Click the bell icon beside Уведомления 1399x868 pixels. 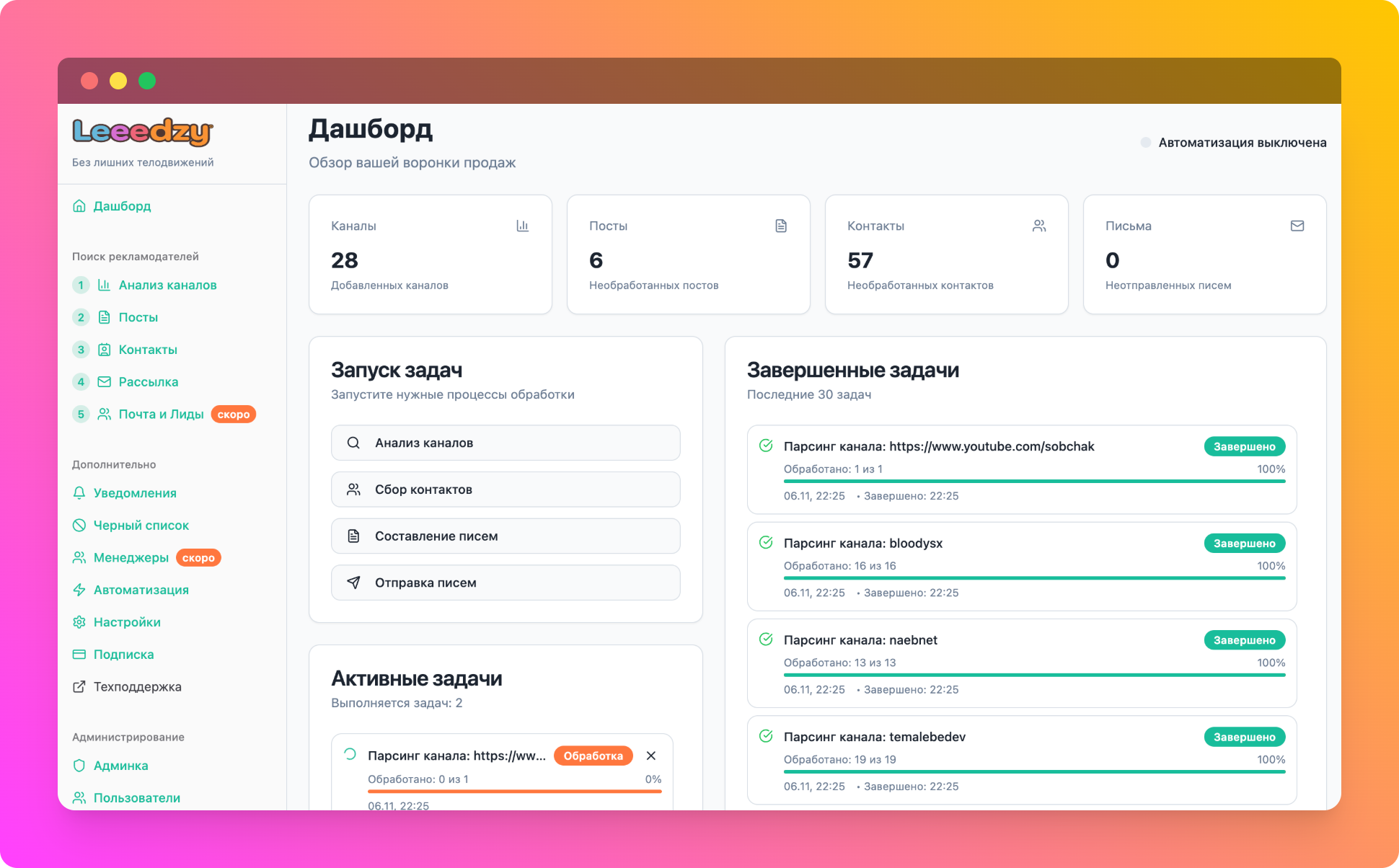point(79,493)
